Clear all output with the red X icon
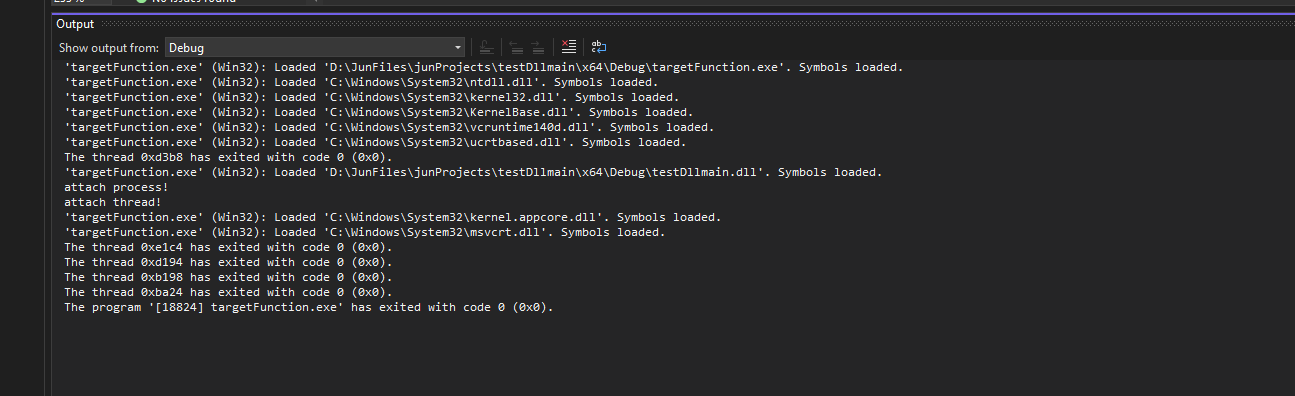This screenshot has width=1295, height=396. click(569, 47)
